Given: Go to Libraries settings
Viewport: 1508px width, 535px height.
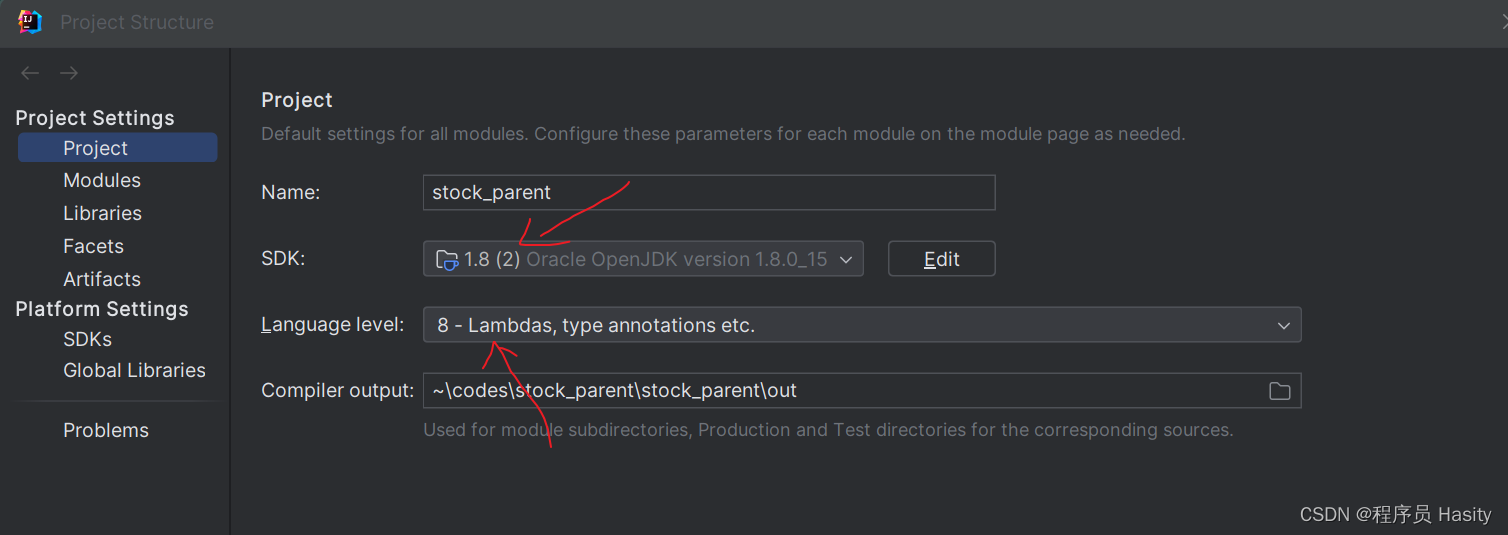Looking at the screenshot, I should tap(102, 214).
